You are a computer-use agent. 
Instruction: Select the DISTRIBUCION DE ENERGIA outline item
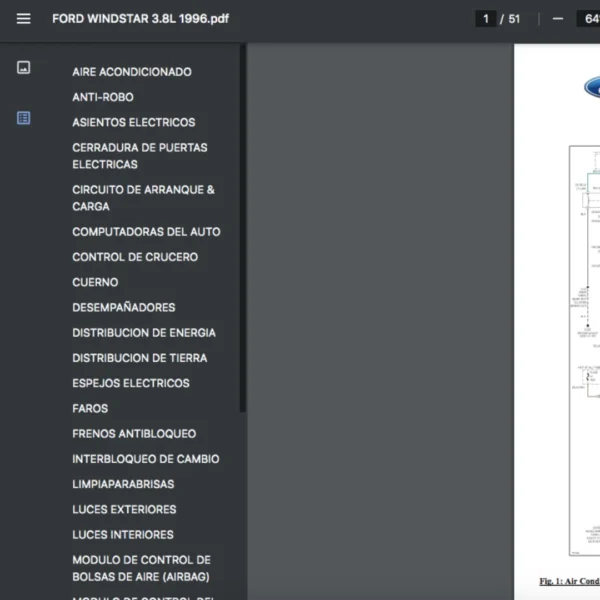pos(144,333)
